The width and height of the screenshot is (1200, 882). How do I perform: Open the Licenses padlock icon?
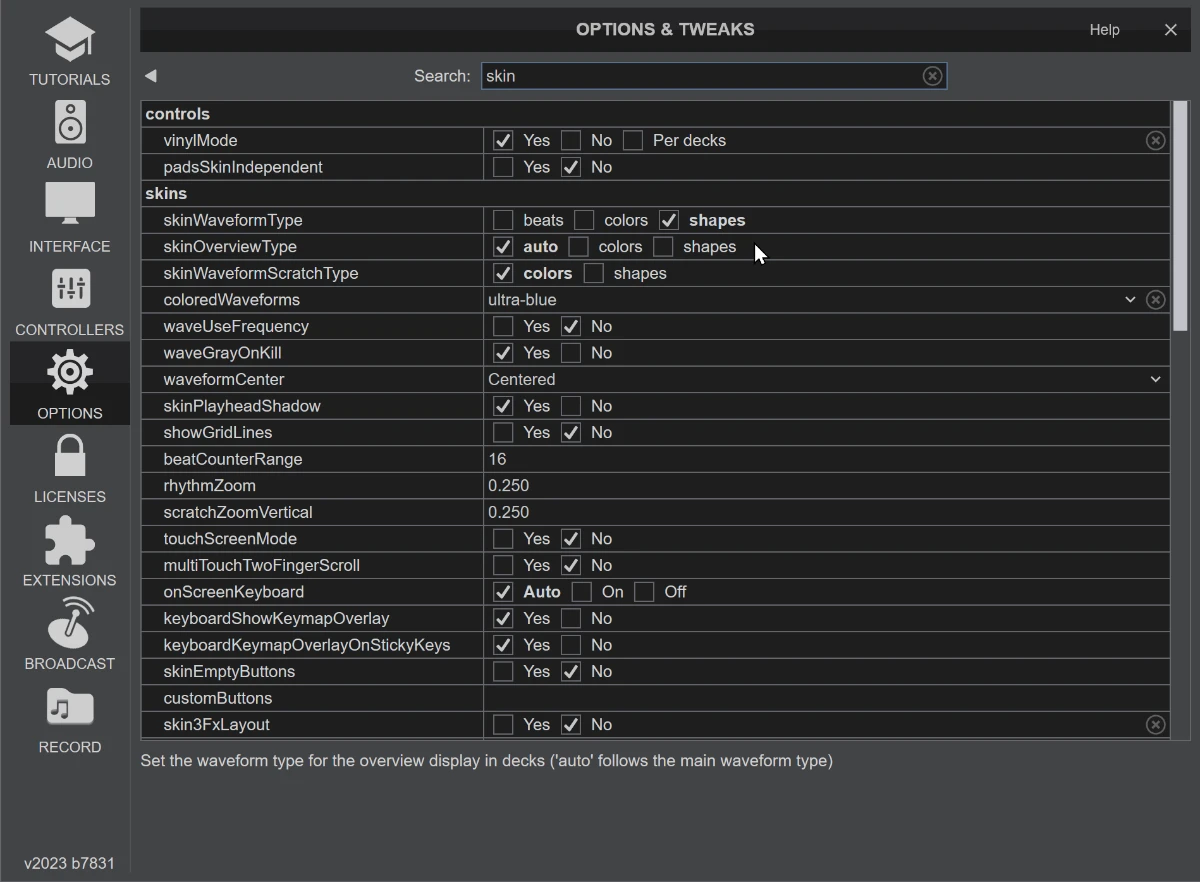69,458
